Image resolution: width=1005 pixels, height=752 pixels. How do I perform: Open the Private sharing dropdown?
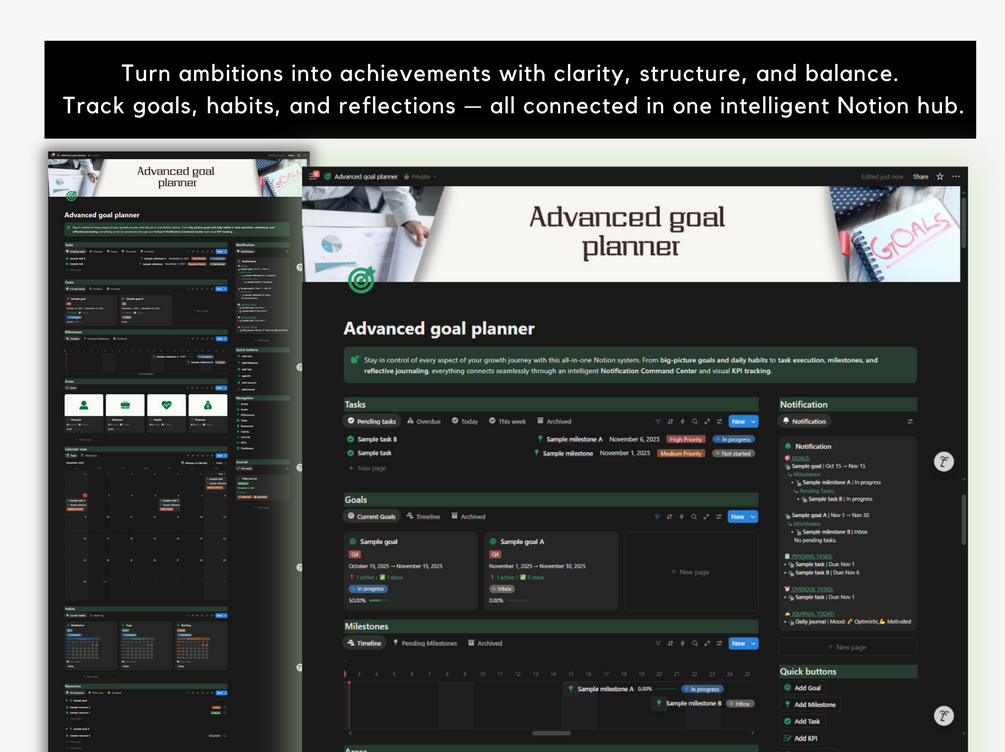coord(420,176)
